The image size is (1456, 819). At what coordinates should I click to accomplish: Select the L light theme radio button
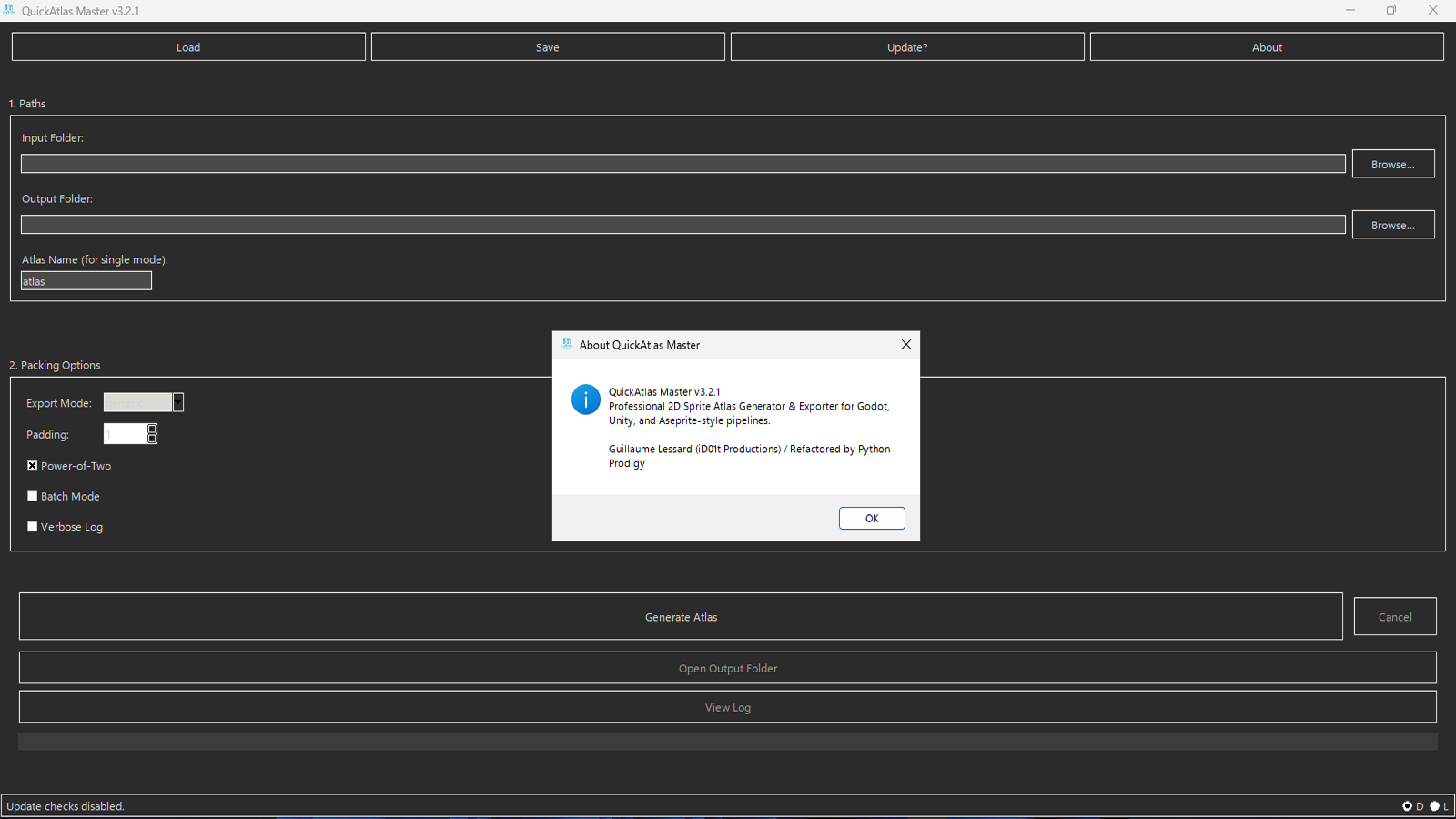click(x=1434, y=806)
